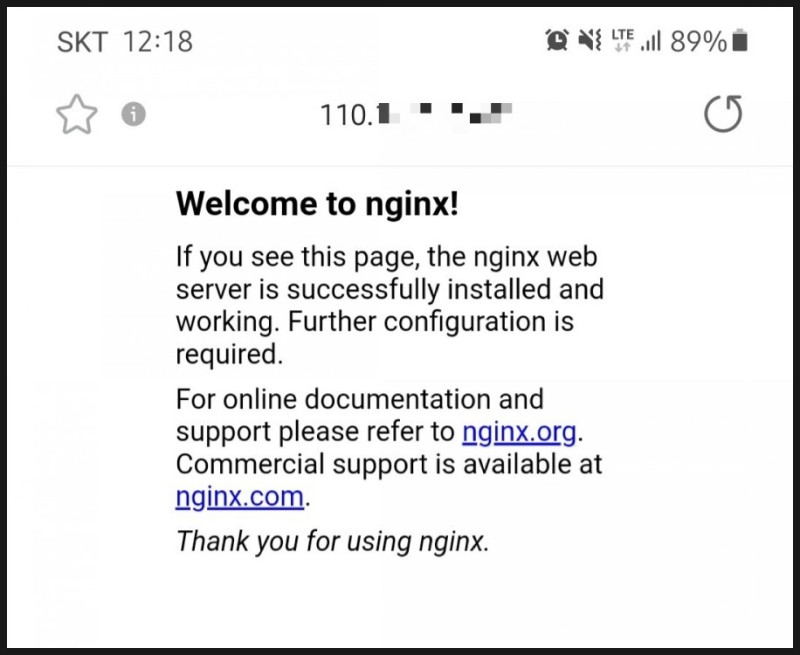Open the nginx.com link

(x=239, y=497)
